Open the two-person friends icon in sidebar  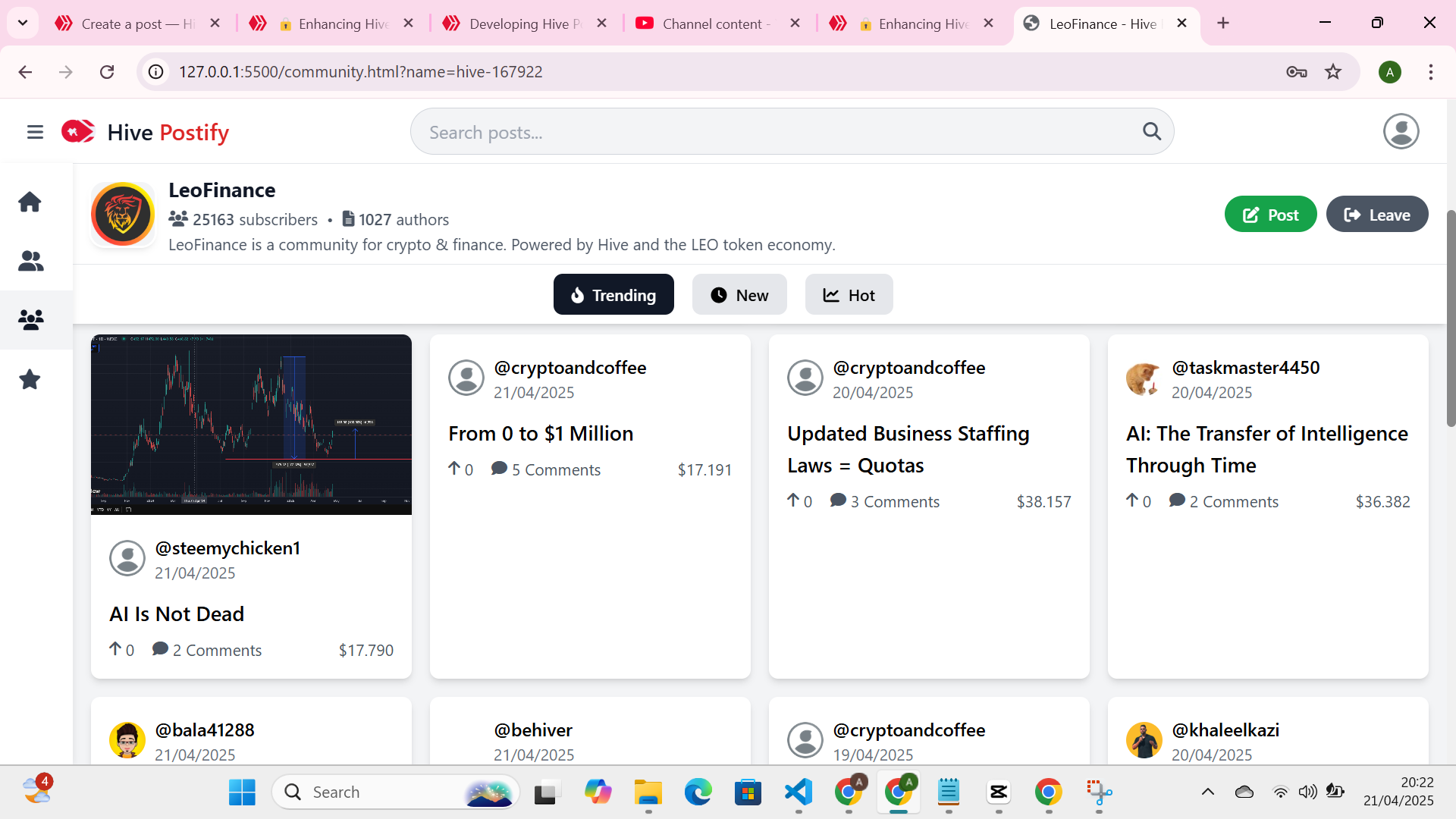pos(30,261)
